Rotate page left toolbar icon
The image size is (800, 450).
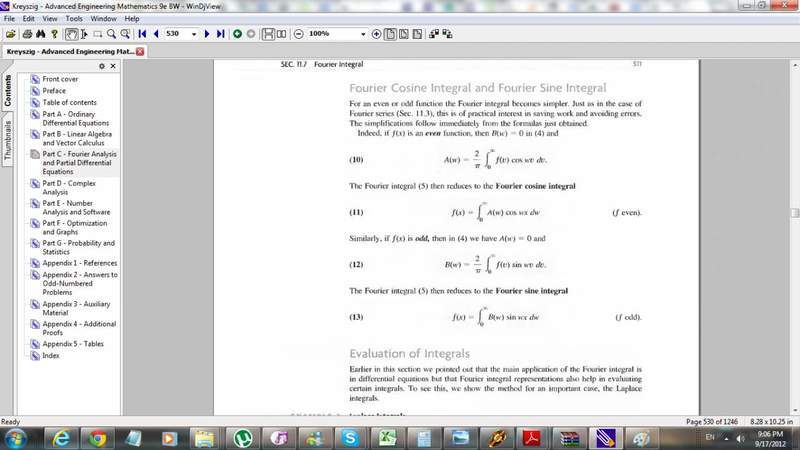click(434, 34)
